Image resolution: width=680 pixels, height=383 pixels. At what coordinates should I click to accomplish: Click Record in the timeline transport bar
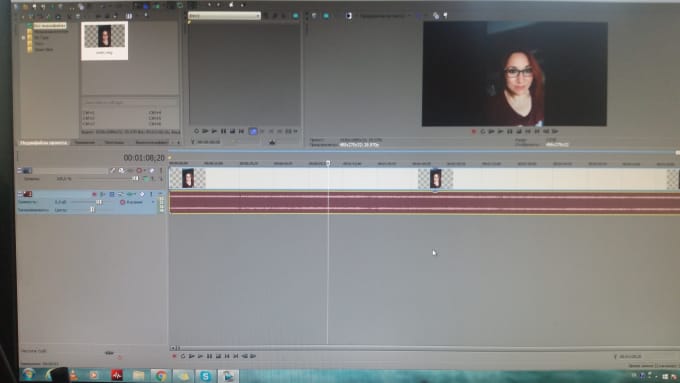[174, 356]
